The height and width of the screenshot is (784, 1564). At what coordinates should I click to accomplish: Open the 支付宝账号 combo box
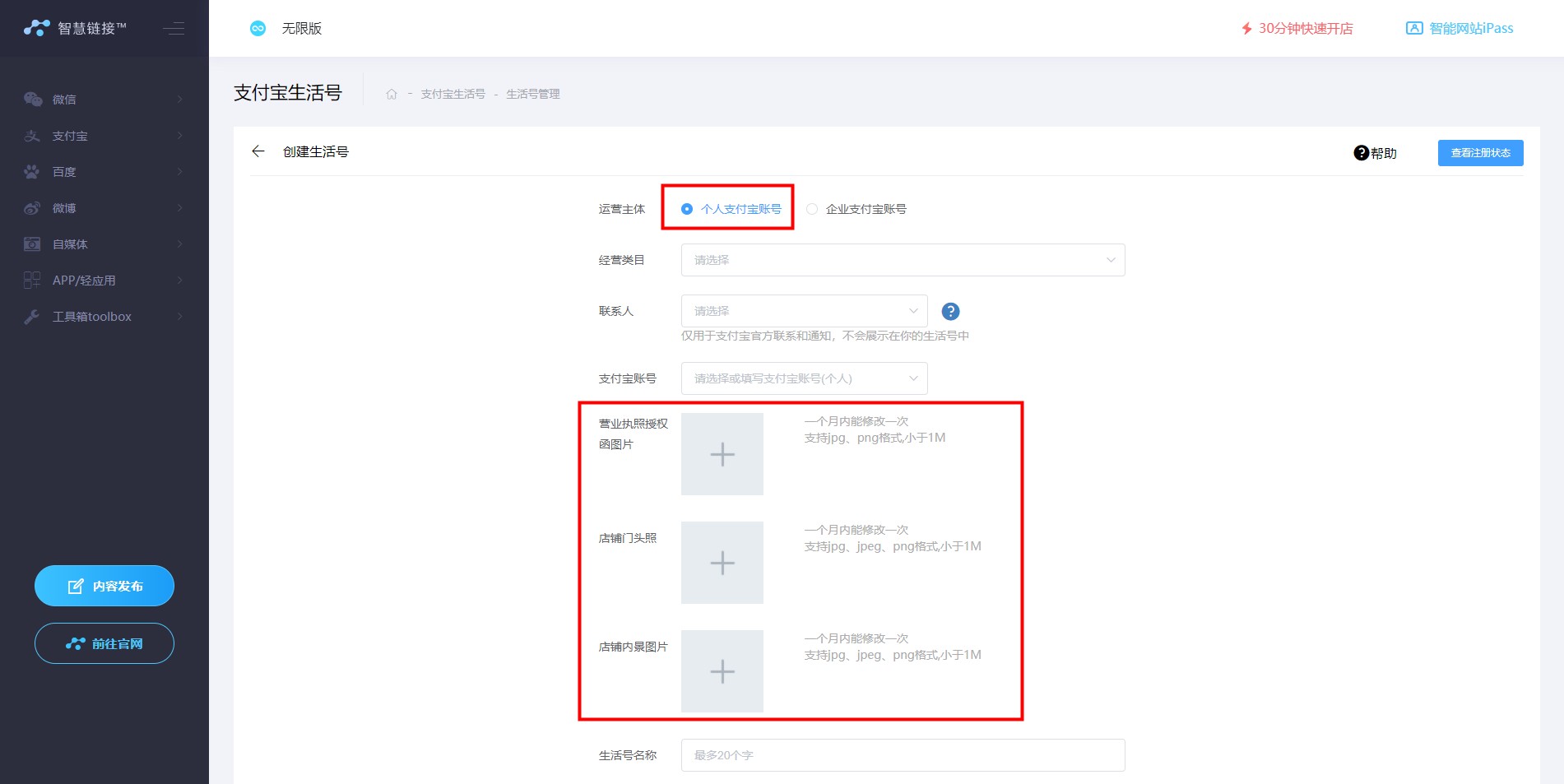[804, 378]
